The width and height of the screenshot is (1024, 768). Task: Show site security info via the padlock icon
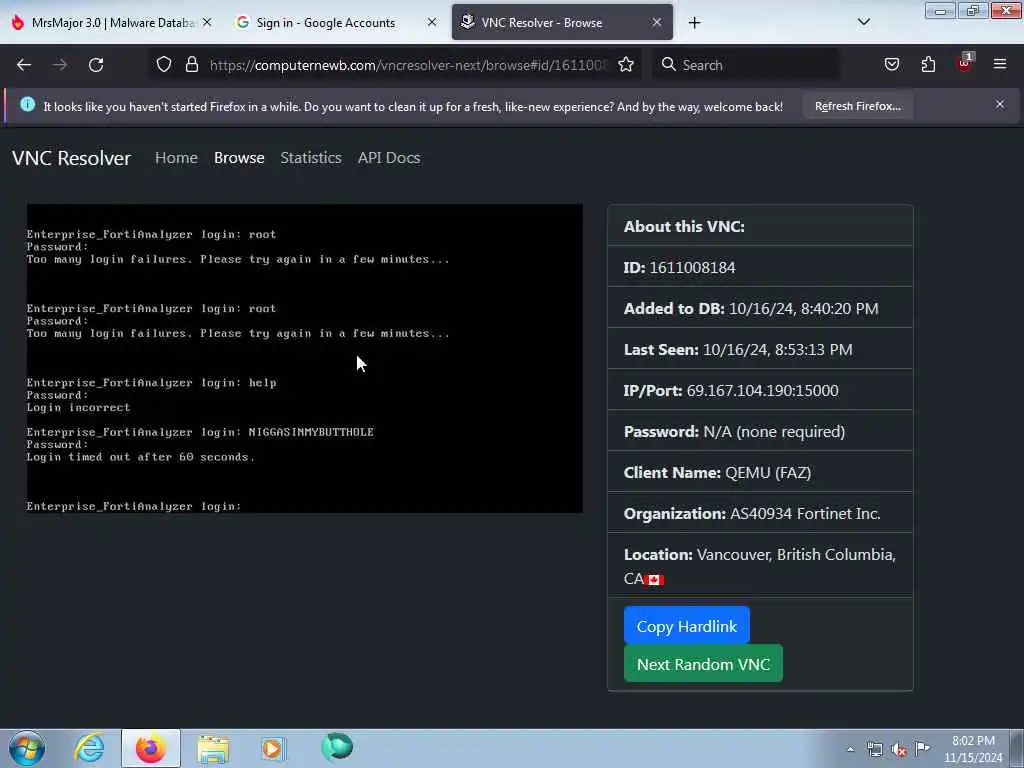(191, 64)
